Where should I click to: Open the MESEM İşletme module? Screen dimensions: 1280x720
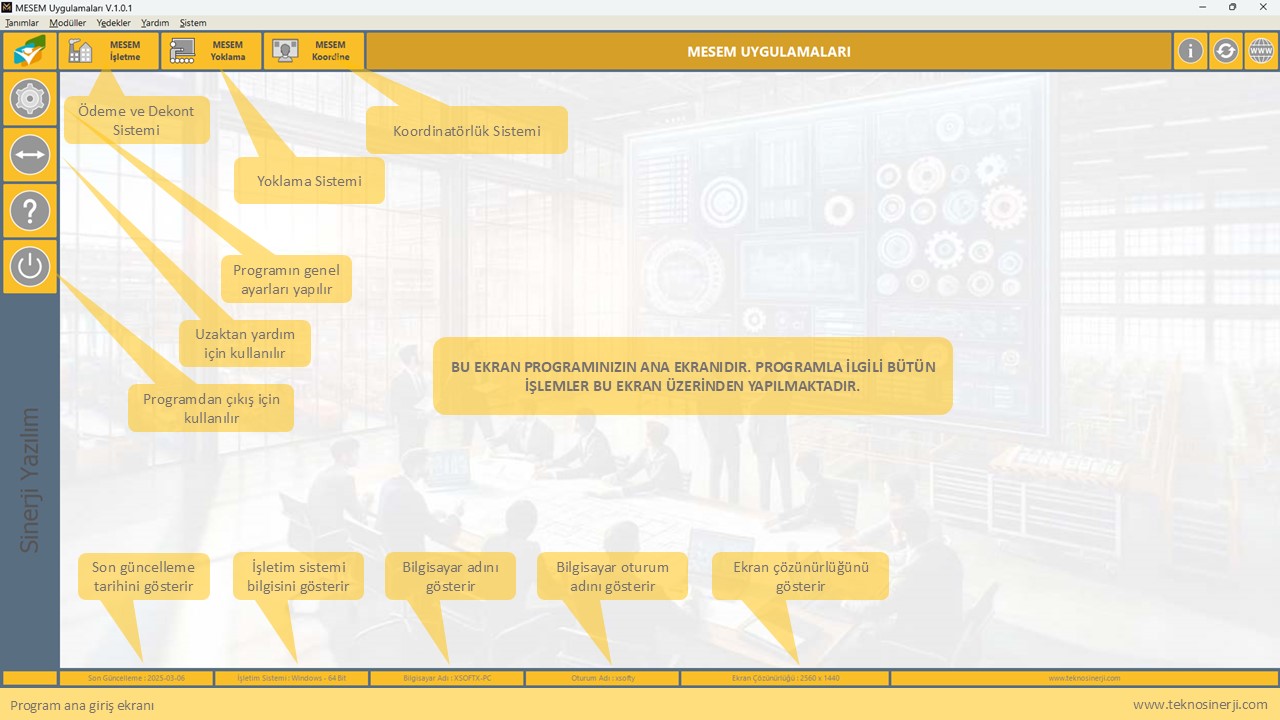point(109,51)
